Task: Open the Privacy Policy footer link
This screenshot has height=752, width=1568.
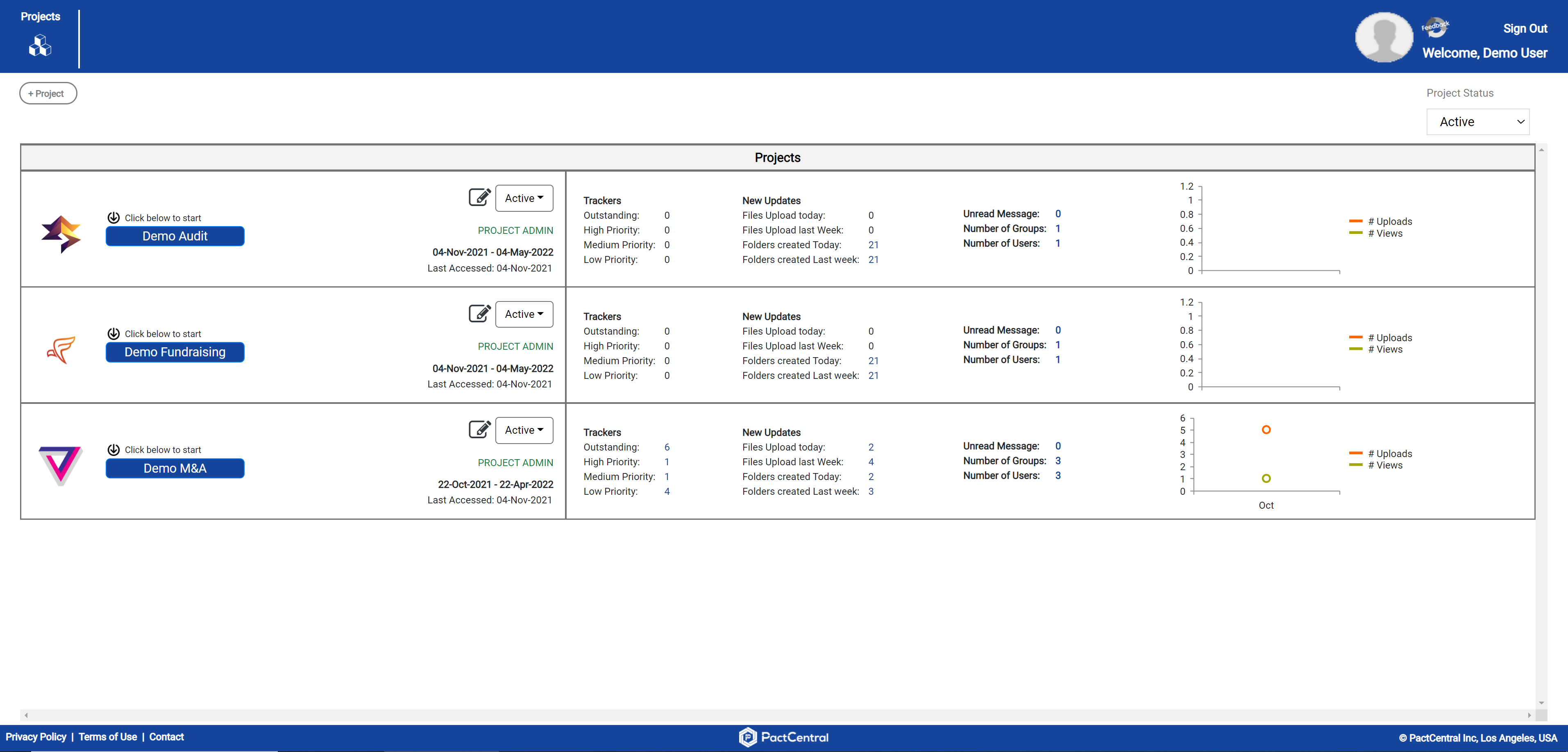Action: click(x=36, y=737)
